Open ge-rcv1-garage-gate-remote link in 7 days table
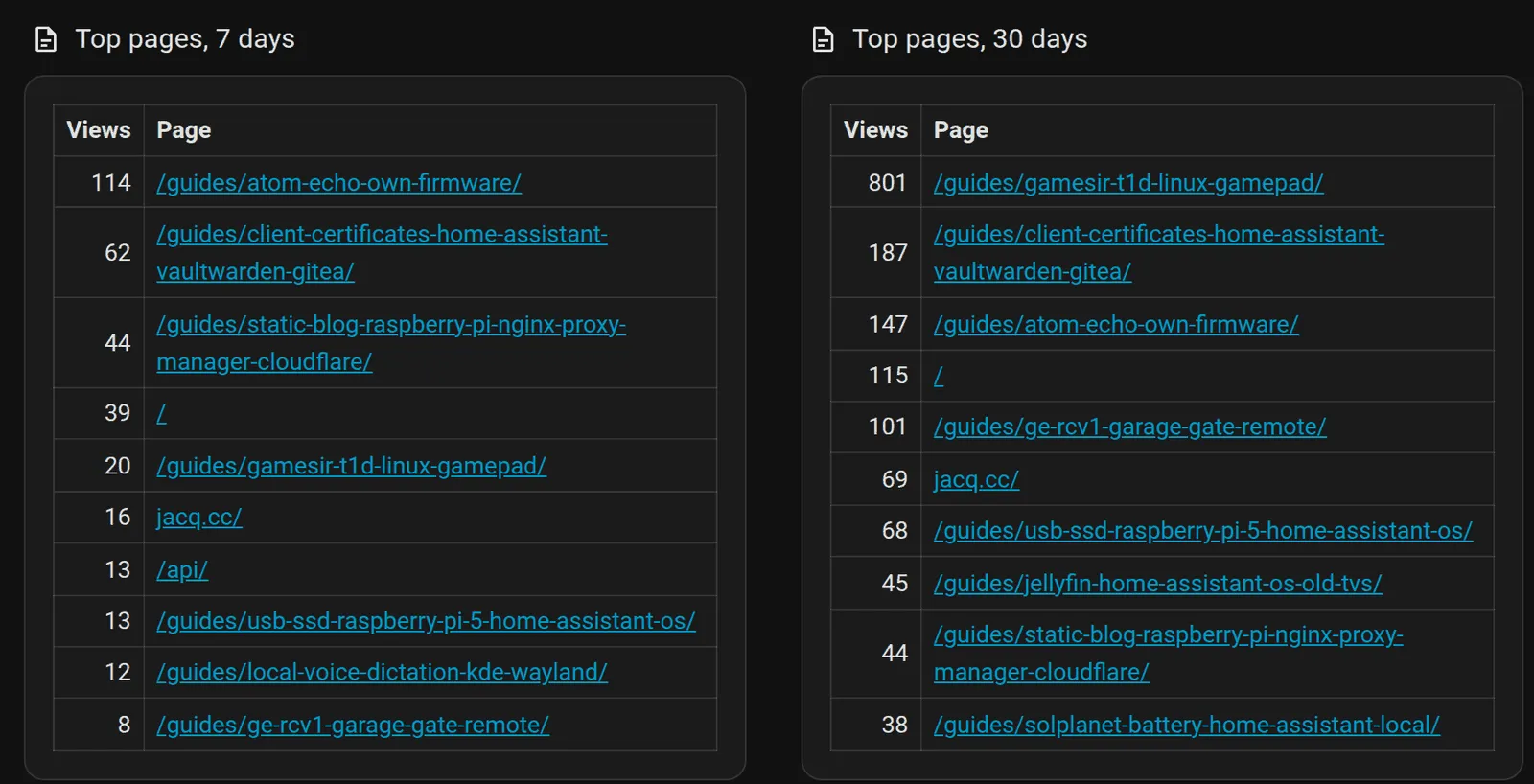Screen dimensions: 1534x784 click(x=353, y=726)
